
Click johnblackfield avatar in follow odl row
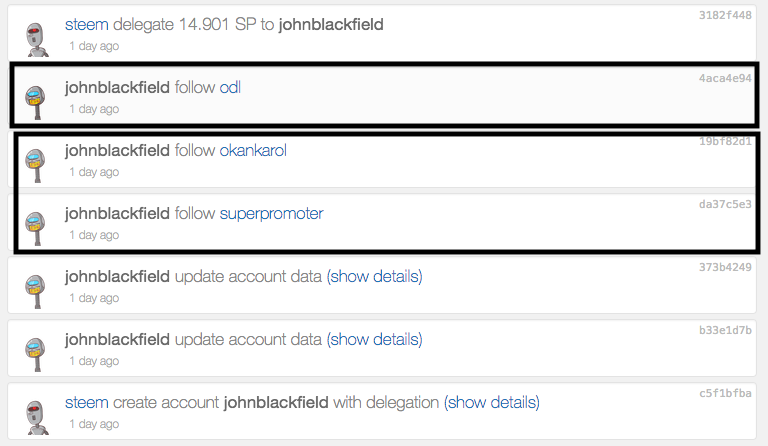click(x=37, y=101)
